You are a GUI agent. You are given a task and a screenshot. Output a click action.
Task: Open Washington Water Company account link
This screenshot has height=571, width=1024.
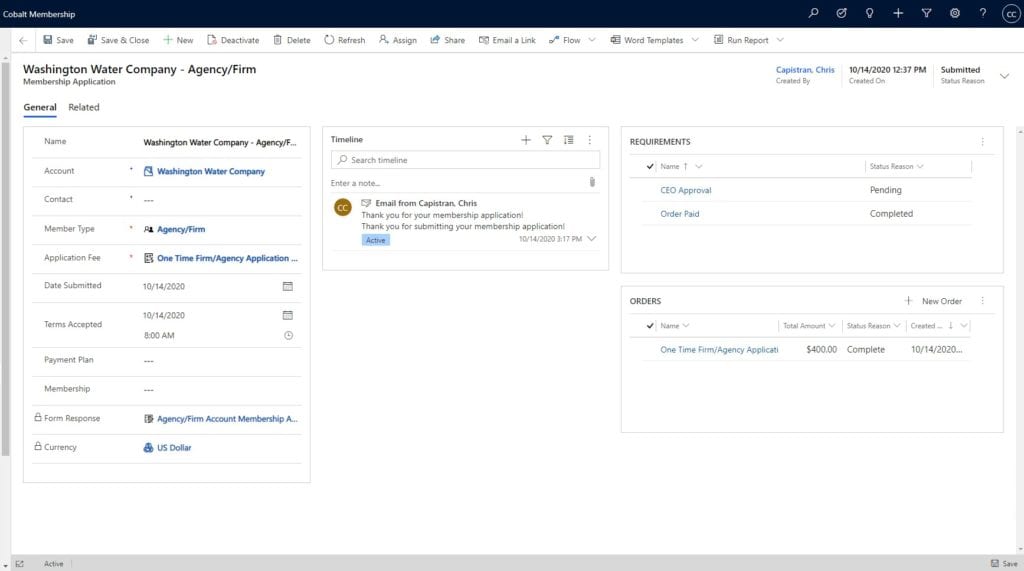(211, 171)
